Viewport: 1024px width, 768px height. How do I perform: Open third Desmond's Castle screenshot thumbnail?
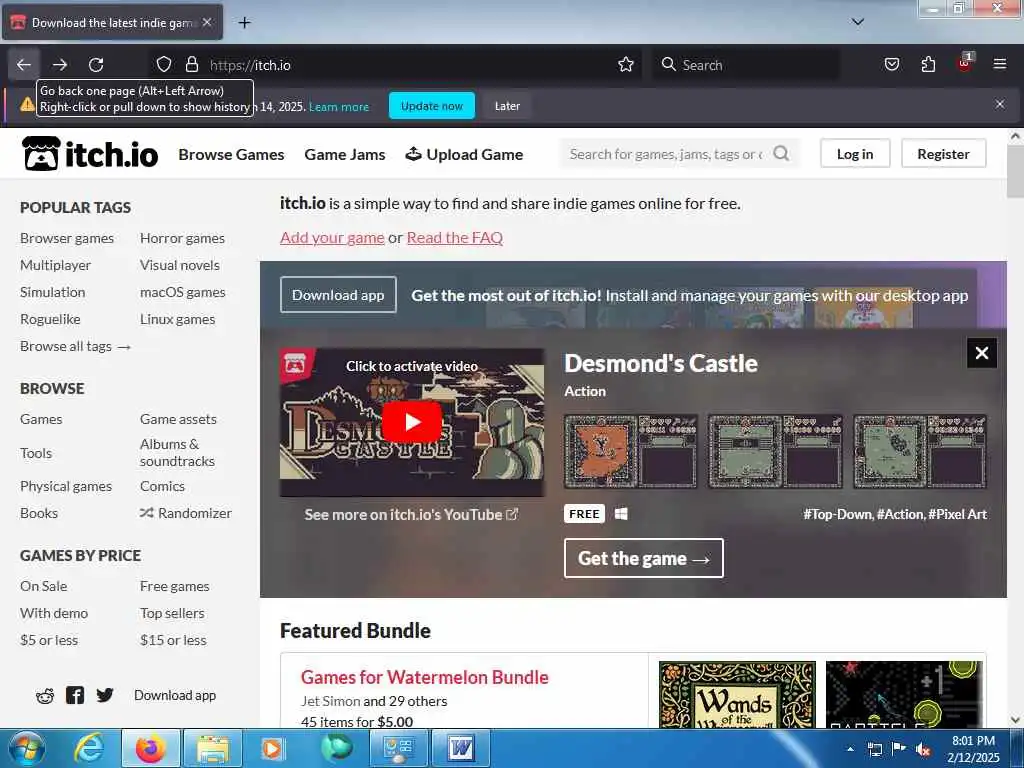920,451
